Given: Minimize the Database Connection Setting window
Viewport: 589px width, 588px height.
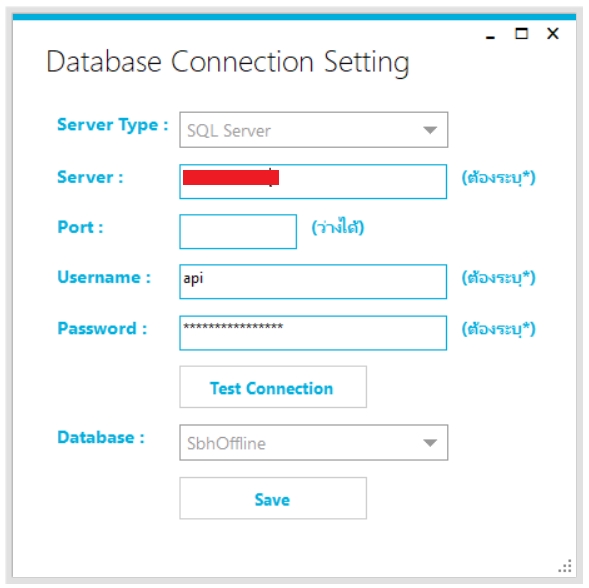Looking at the screenshot, I should point(490,37).
